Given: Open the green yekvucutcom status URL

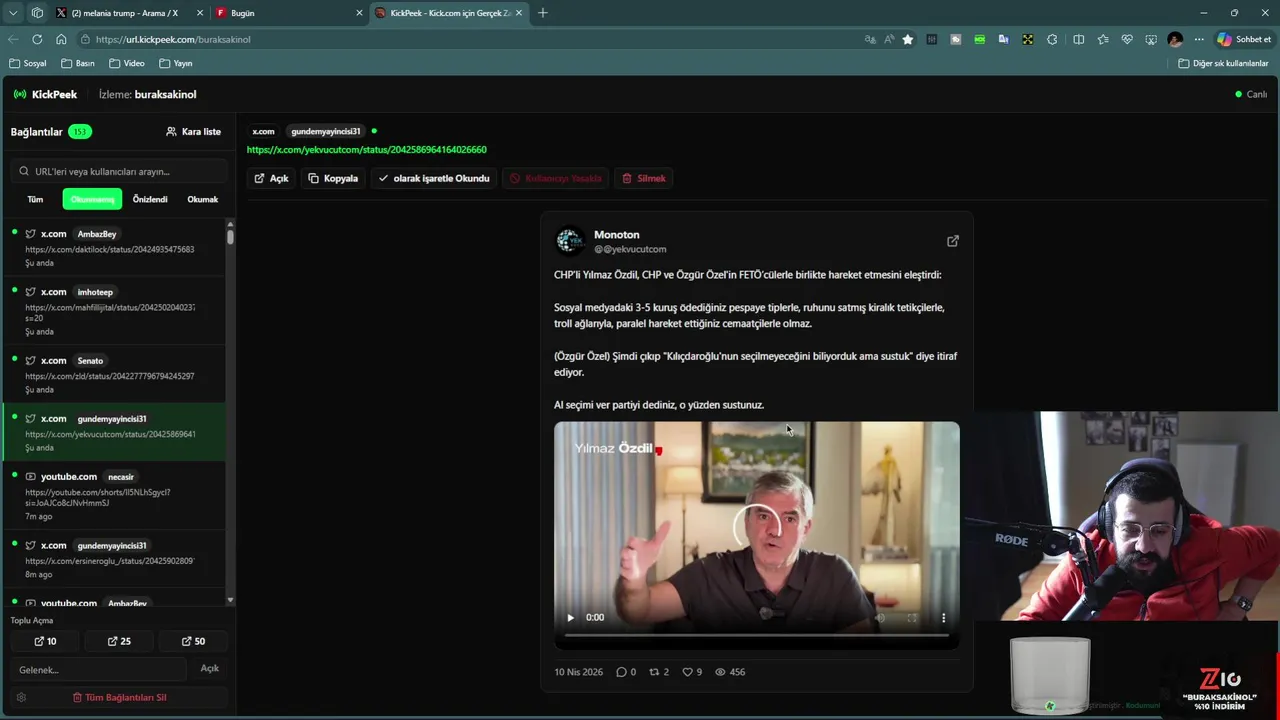Looking at the screenshot, I should 366,149.
